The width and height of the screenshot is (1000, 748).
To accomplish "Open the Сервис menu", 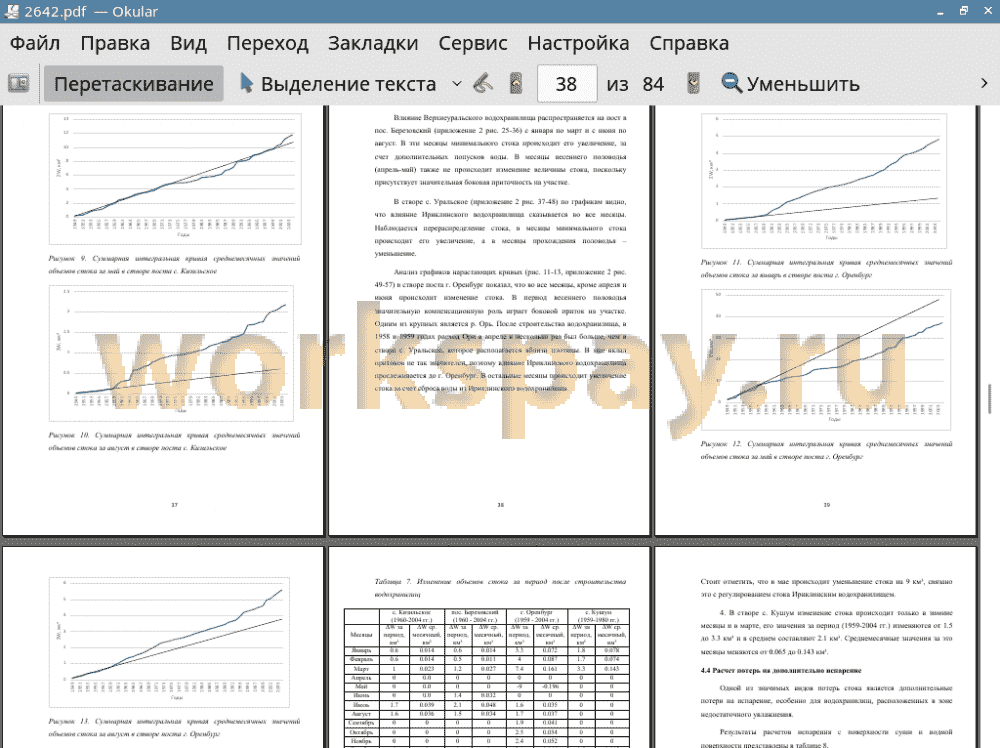I will [473, 43].
